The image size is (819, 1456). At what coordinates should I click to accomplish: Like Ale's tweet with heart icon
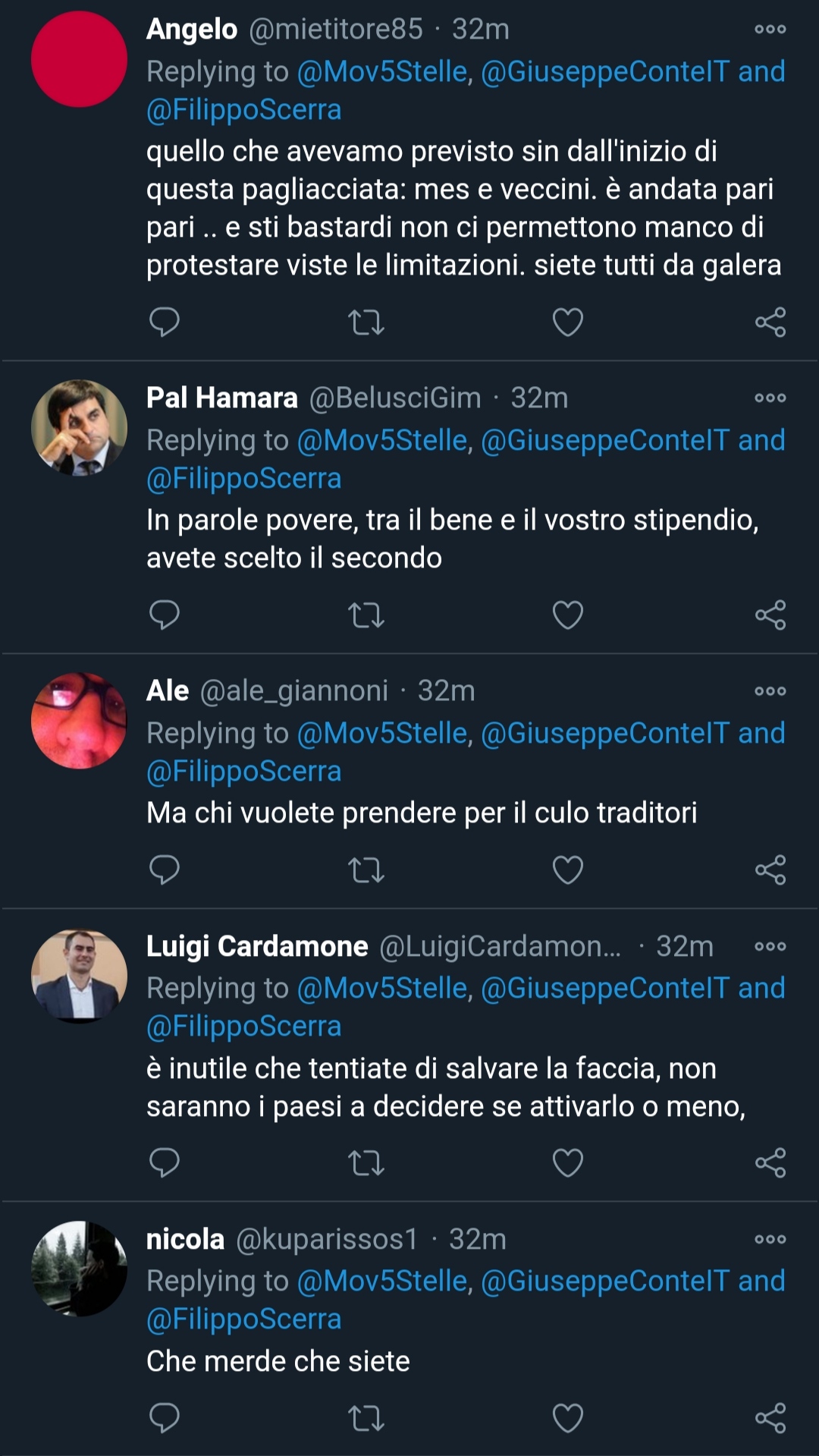568,870
